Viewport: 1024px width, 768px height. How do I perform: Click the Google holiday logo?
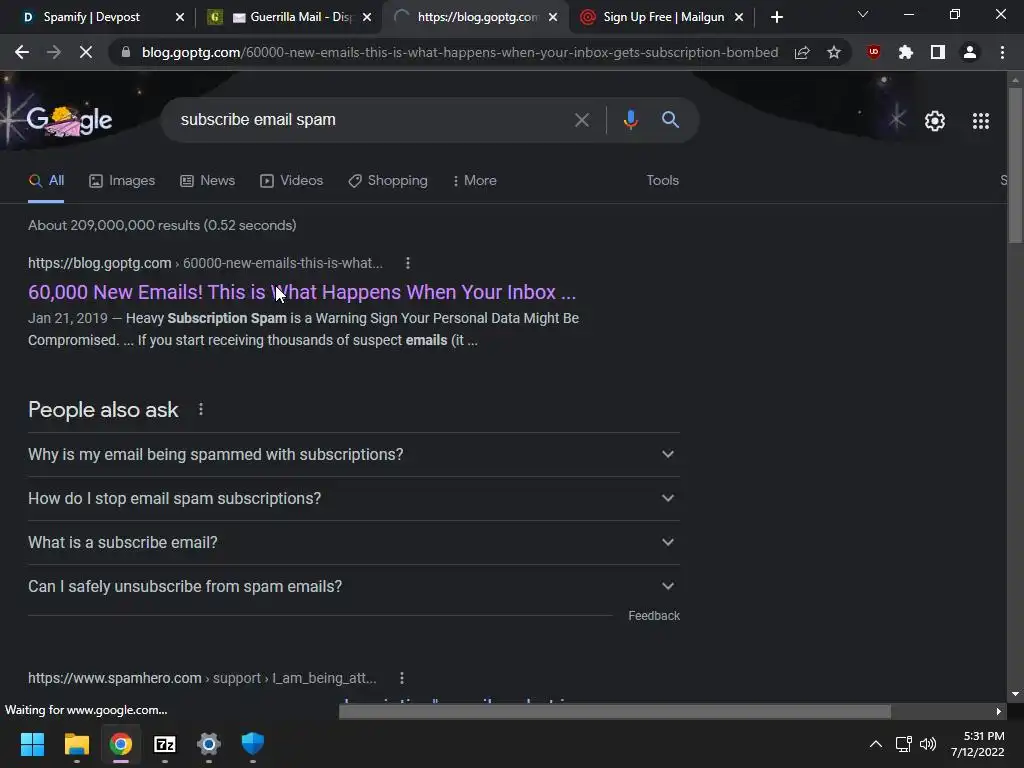(69, 121)
